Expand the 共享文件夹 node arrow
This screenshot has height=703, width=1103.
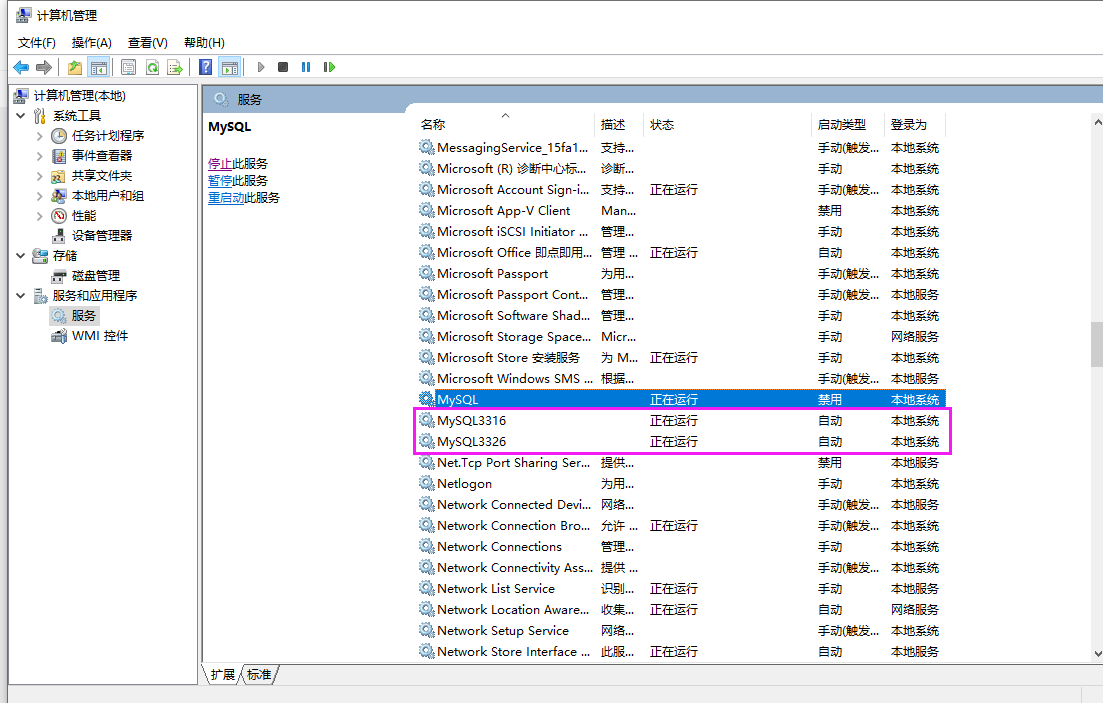click(39, 176)
